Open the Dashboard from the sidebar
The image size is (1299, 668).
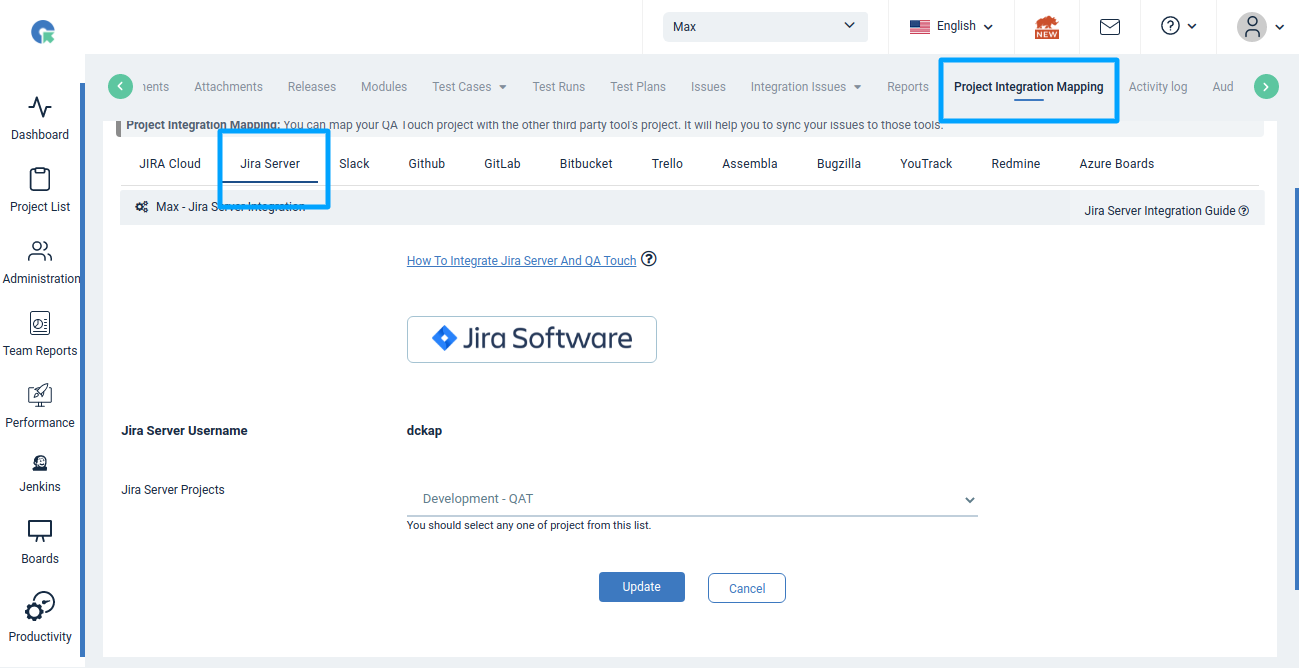click(39, 118)
